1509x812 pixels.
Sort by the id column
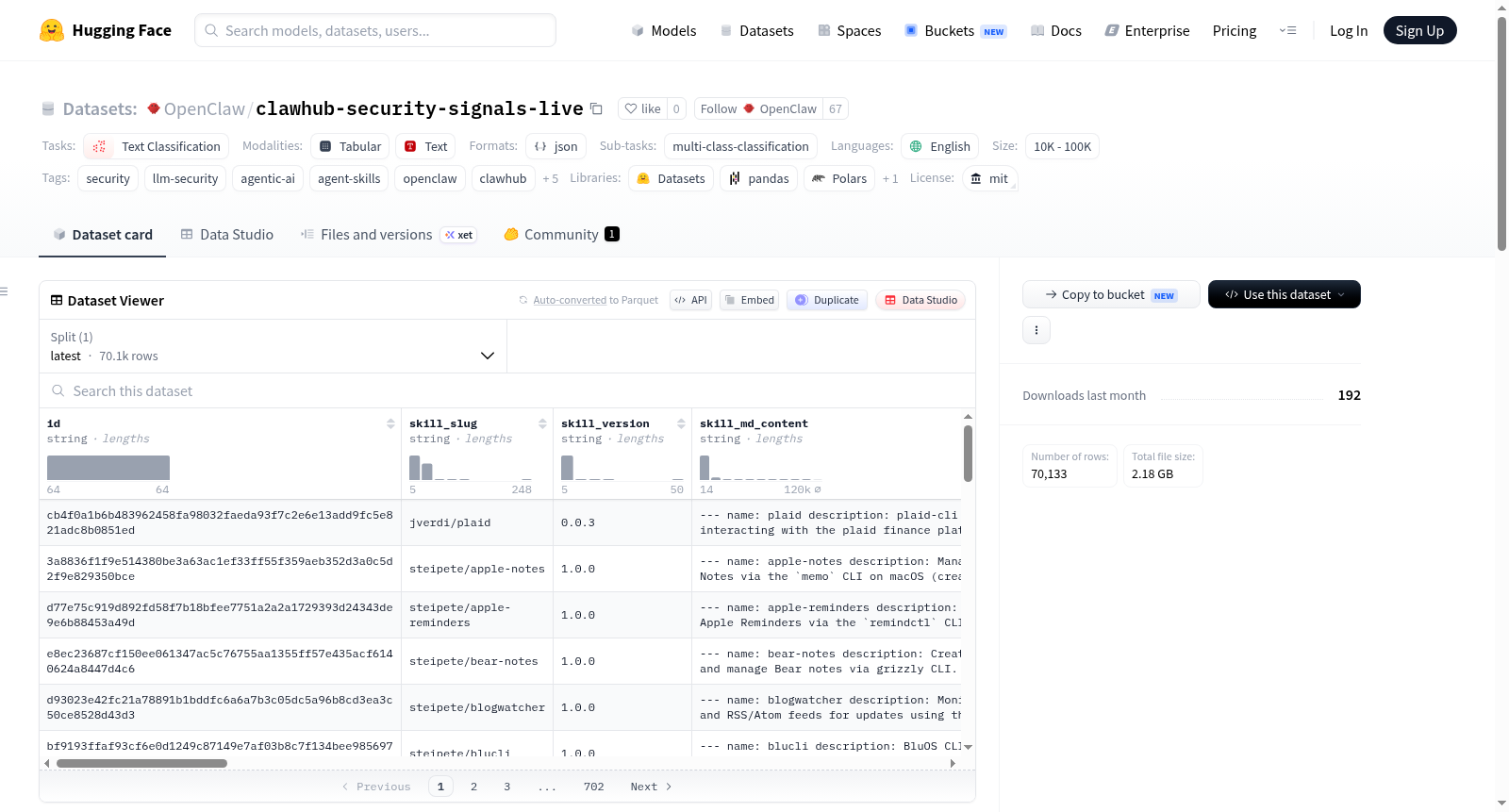(x=390, y=423)
